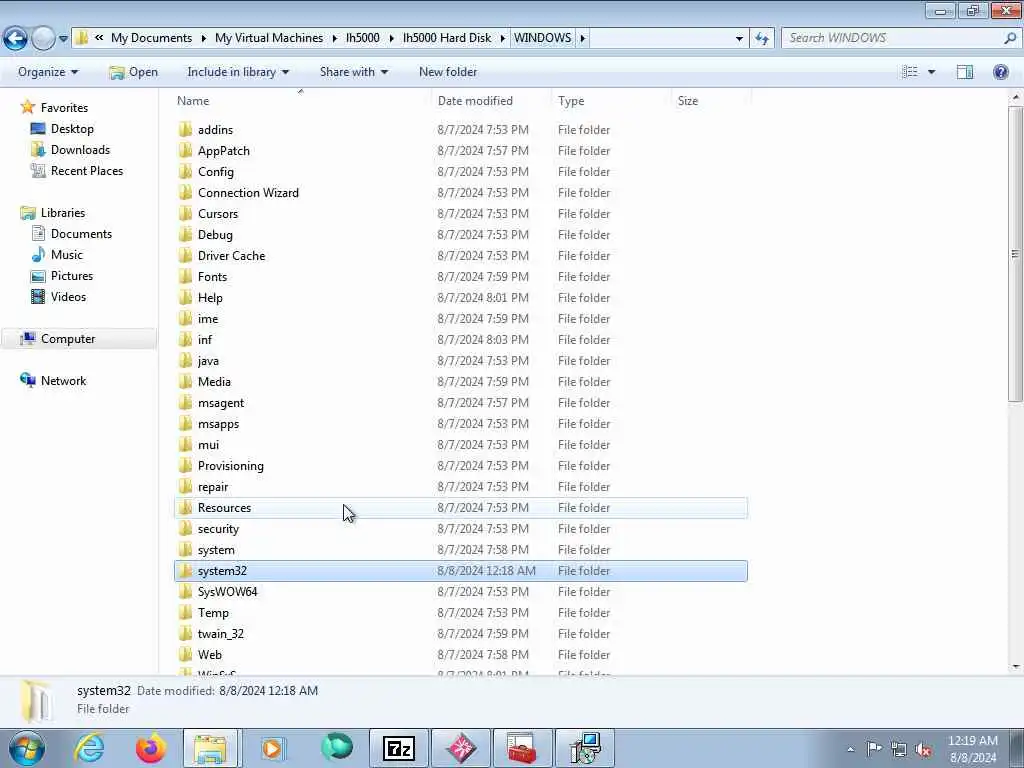Navigate to My Documents breadcrumb
The width and height of the screenshot is (1024, 768).
pyautogui.click(x=152, y=38)
